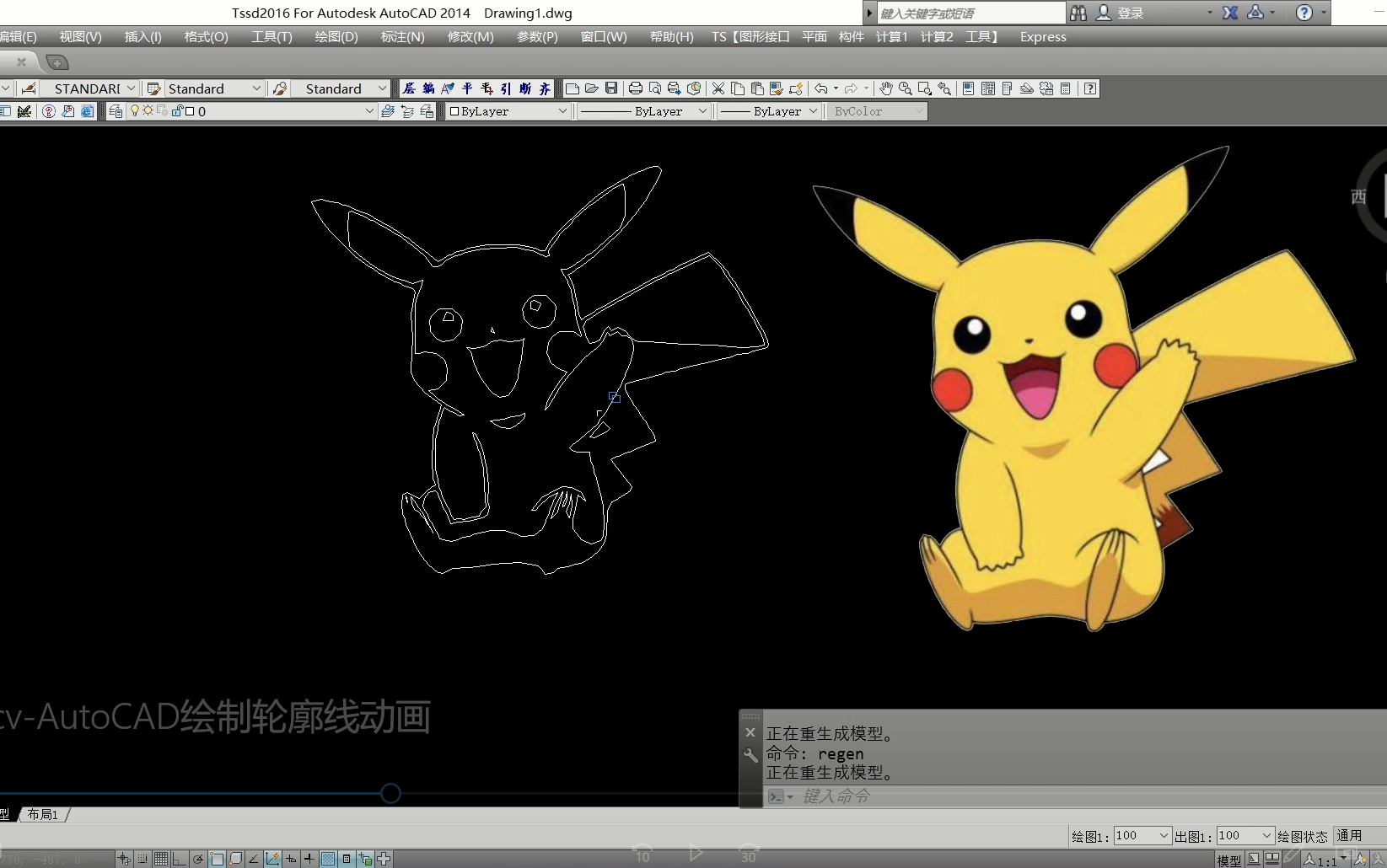Toggle 3D Object Snap in status bar
The image size is (1387, 868).
pyautogui.click(x=235, y=859)
